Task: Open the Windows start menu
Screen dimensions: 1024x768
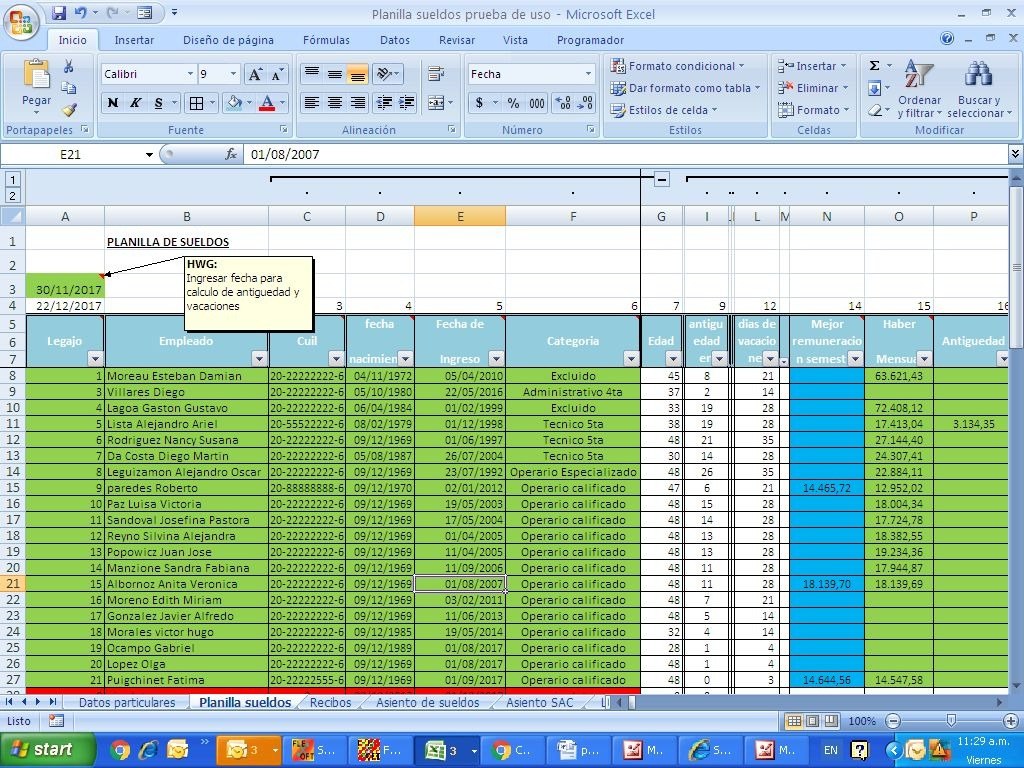Action: point(46,750)
